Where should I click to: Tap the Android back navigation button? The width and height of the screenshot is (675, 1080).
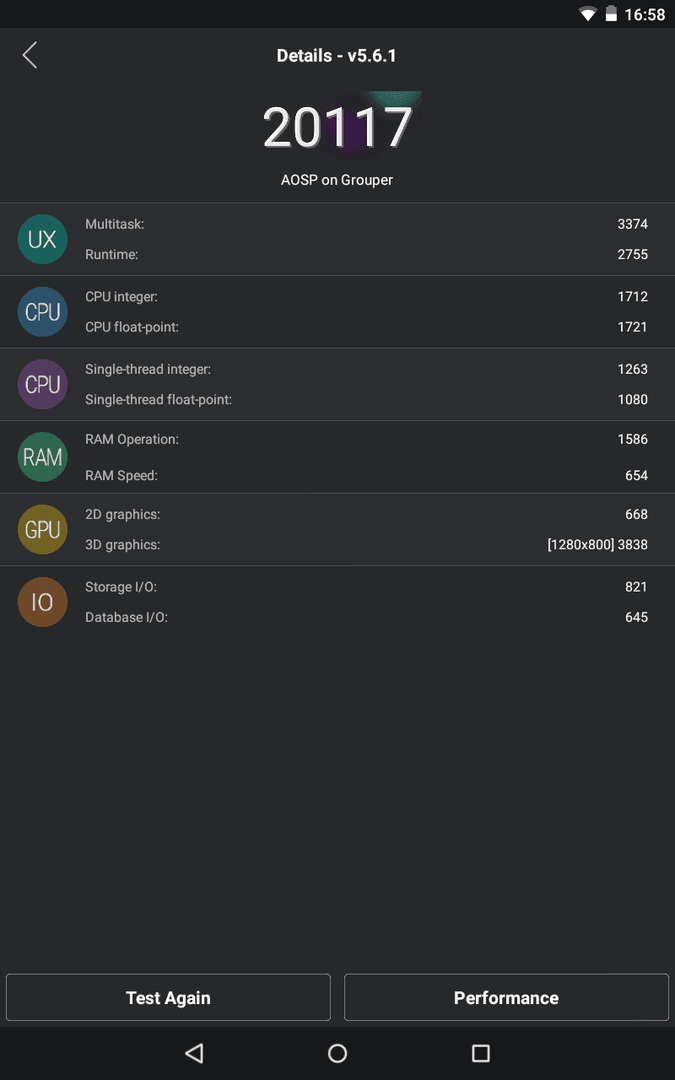click(194, 1052)
